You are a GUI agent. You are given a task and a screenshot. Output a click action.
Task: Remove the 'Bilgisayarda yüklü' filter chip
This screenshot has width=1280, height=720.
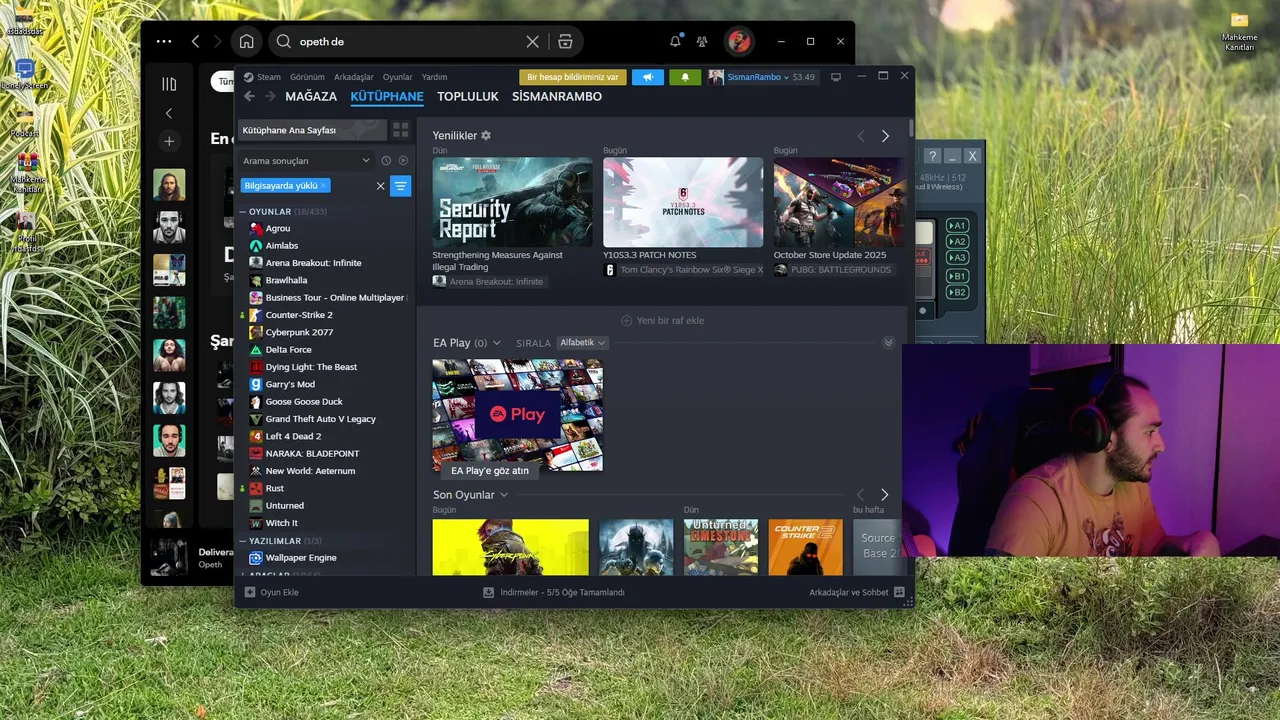[x=323, y=186]
